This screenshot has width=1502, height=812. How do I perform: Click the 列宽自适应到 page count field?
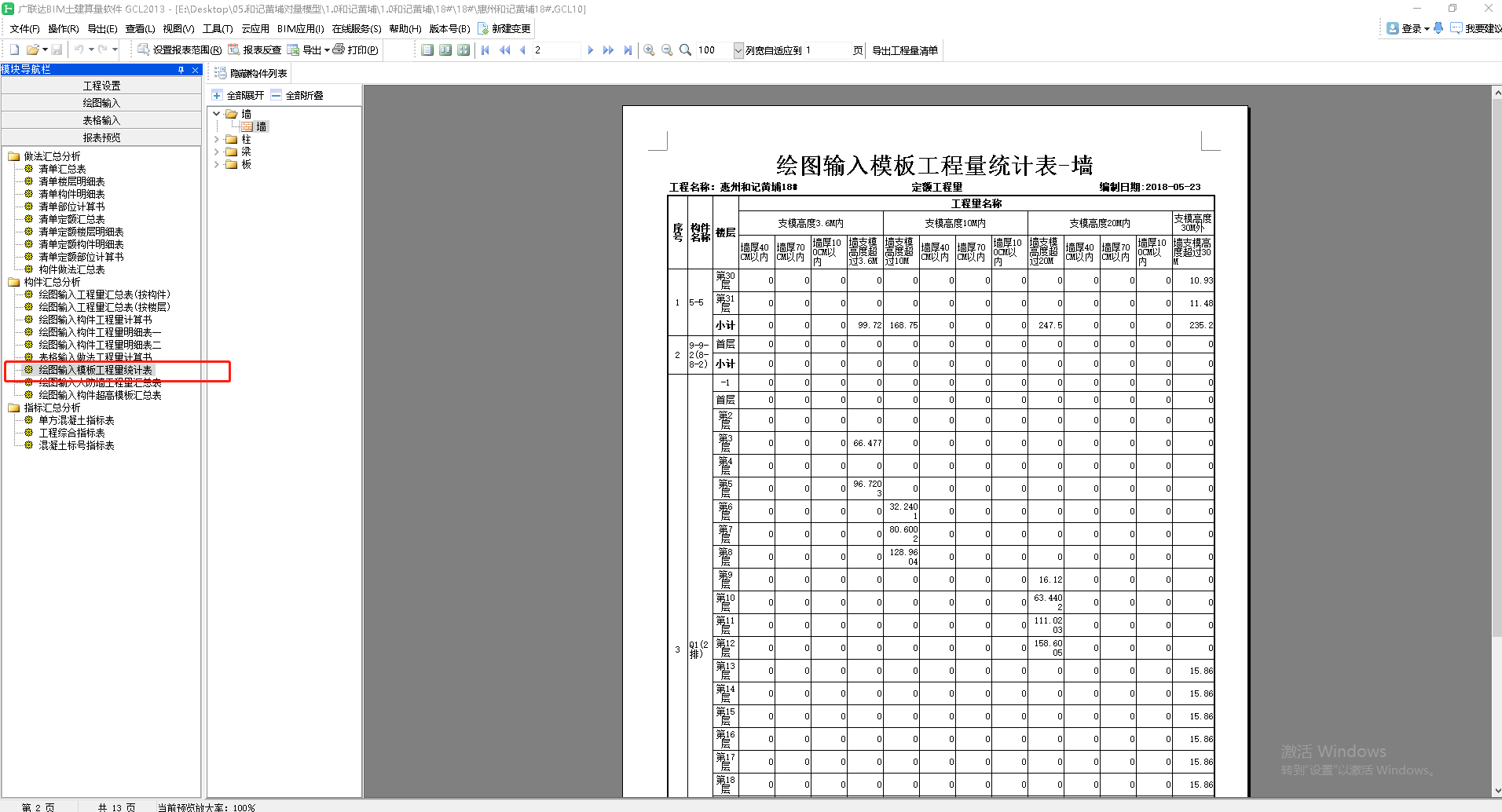coord(826,50)
